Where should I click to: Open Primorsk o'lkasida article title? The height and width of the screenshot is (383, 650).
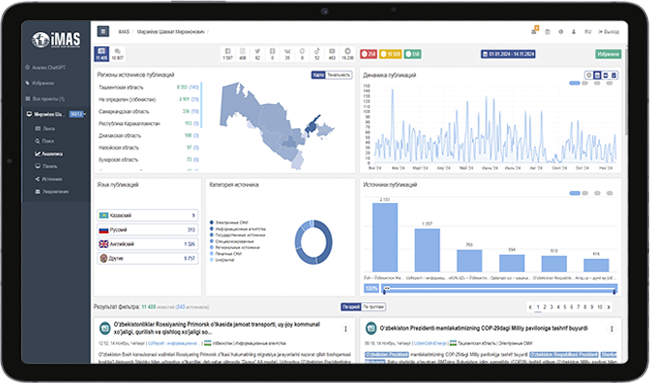pos(217,328)
